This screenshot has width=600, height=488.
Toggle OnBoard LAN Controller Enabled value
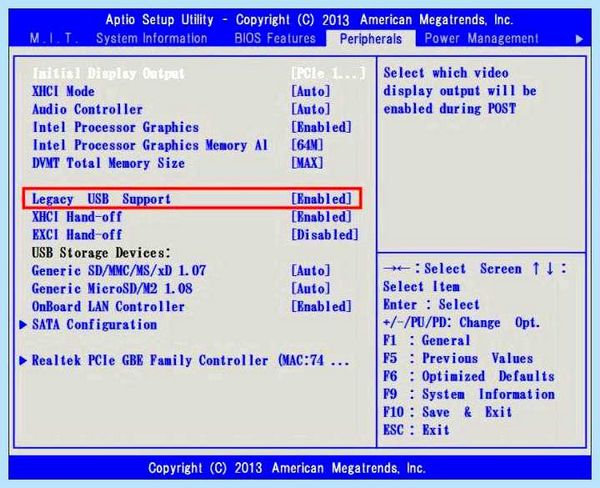pyautogui.click(x=321, y=307)
